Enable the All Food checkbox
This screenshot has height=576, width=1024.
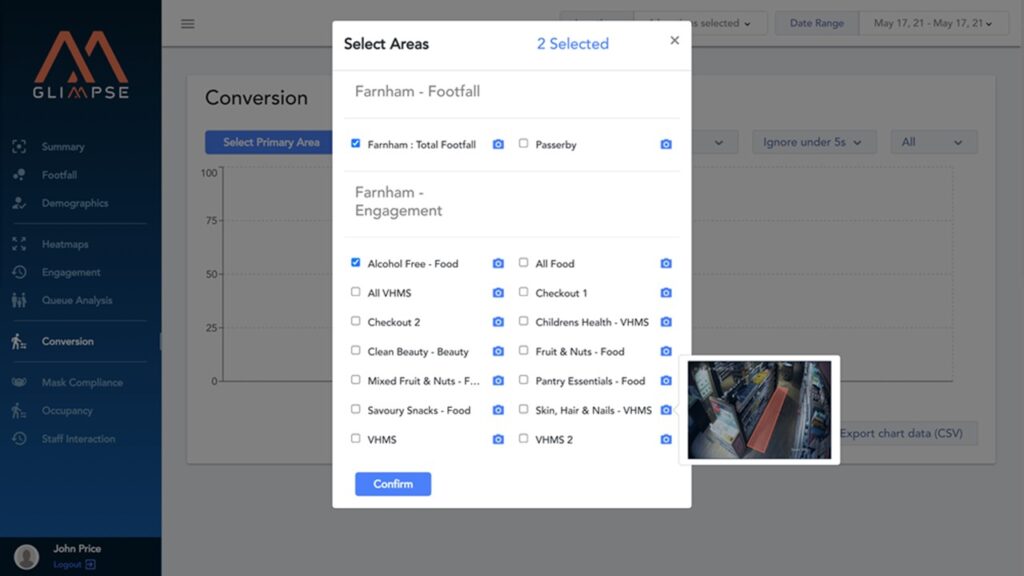tap(523, 263)
